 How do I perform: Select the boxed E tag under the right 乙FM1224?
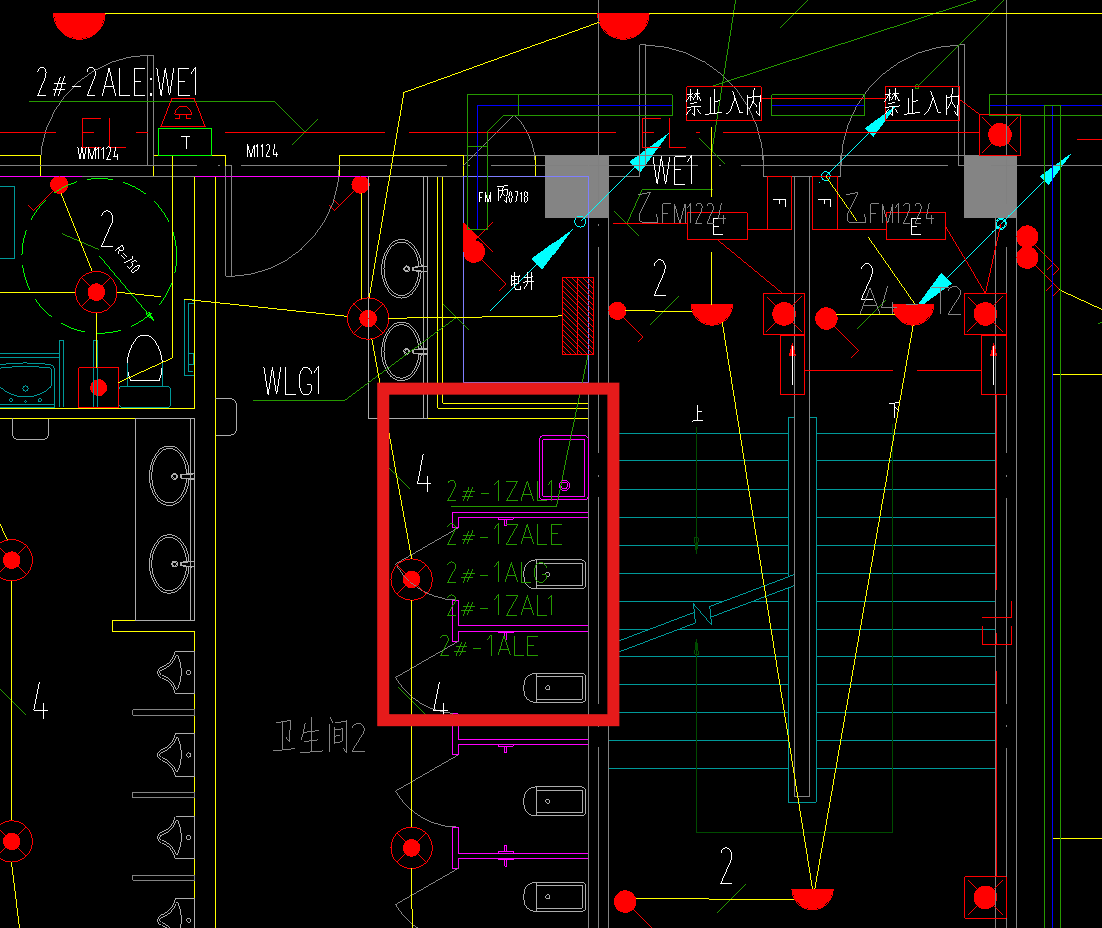[915, 226]
